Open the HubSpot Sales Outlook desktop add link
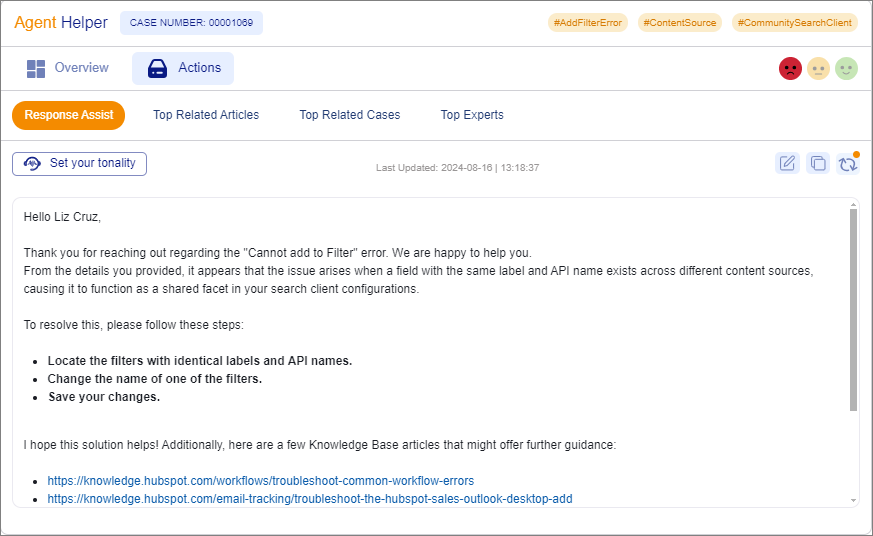873x536 pixels. 309,499
